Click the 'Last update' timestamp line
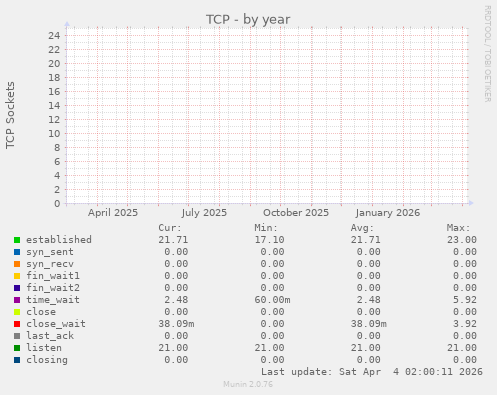Screen dimensions: 497x395 coord(372,372)
